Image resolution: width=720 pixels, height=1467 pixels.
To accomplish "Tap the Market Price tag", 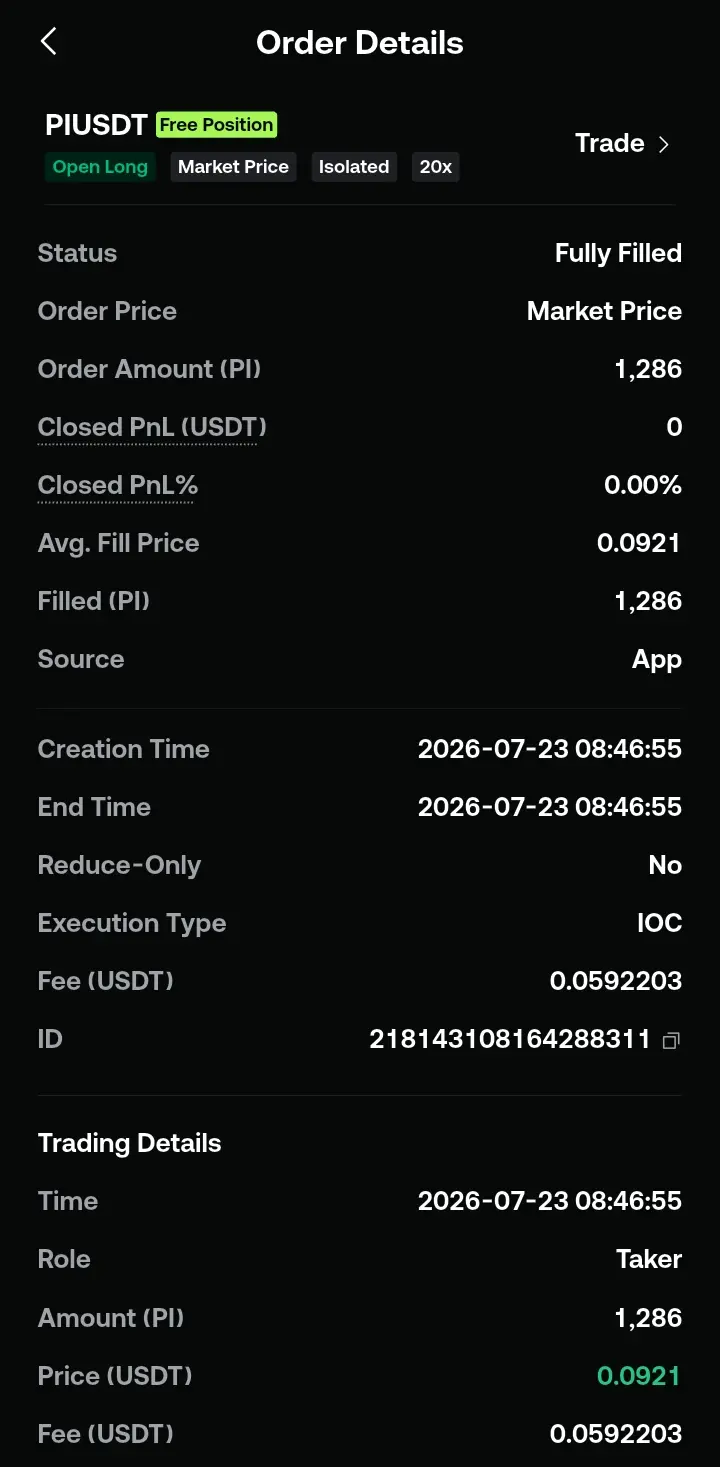I will click(x=233, y=167).
